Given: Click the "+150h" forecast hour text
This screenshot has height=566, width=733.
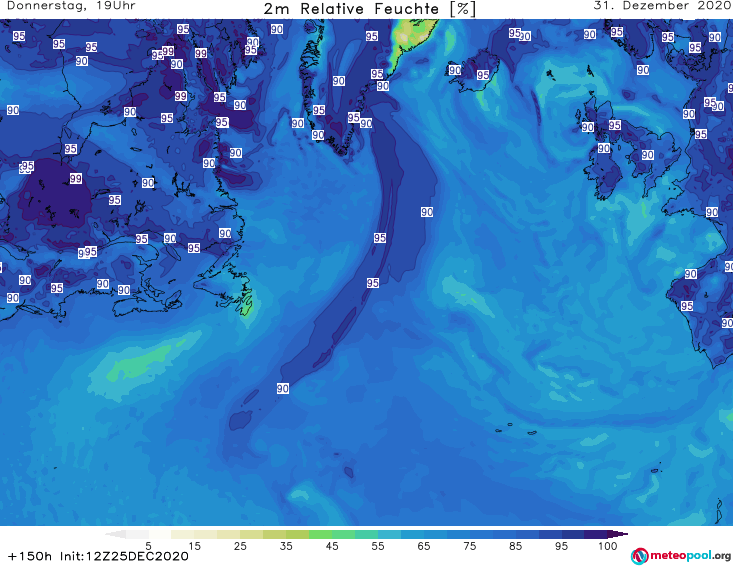Looking at the screenshot, I should 29,556.
